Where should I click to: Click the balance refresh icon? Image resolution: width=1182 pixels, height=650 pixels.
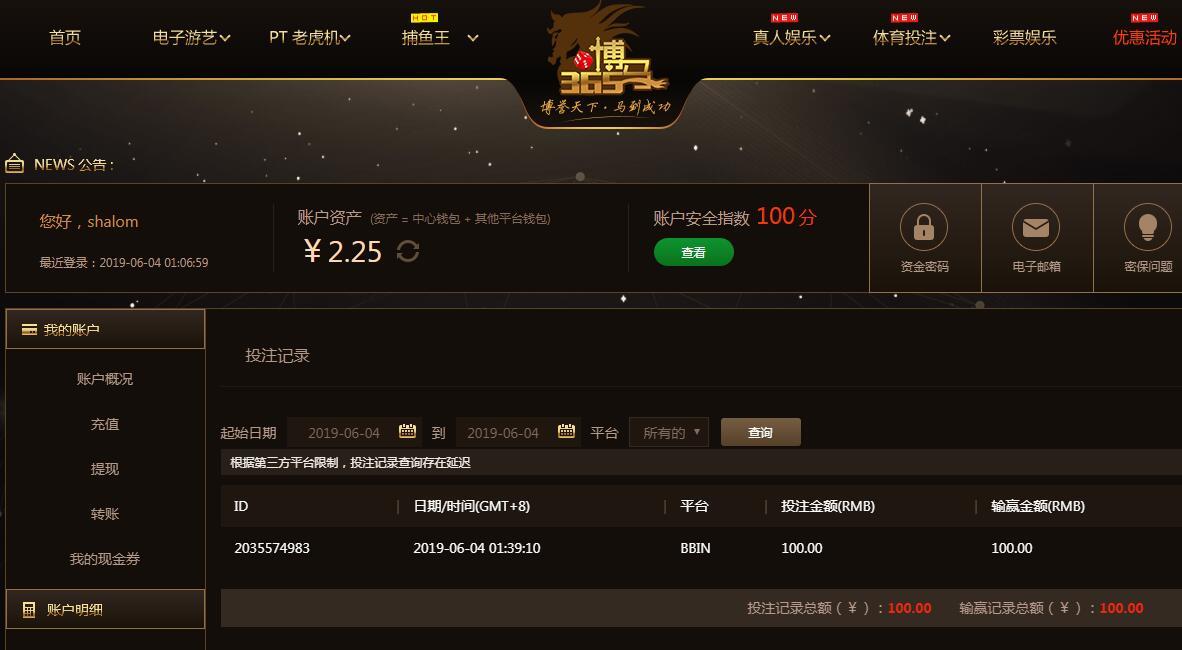pyautogui.click(x=408, y=251)
